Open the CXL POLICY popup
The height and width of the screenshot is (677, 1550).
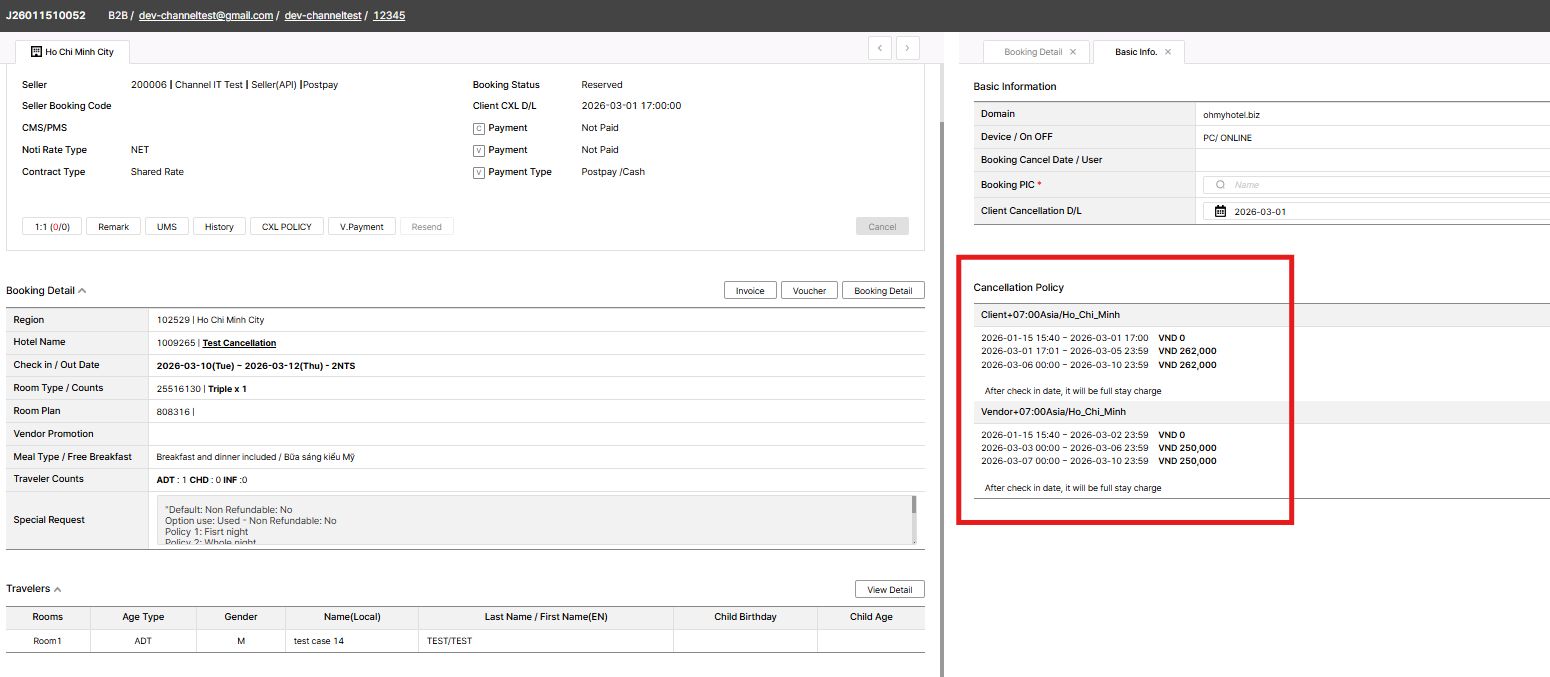286,227
